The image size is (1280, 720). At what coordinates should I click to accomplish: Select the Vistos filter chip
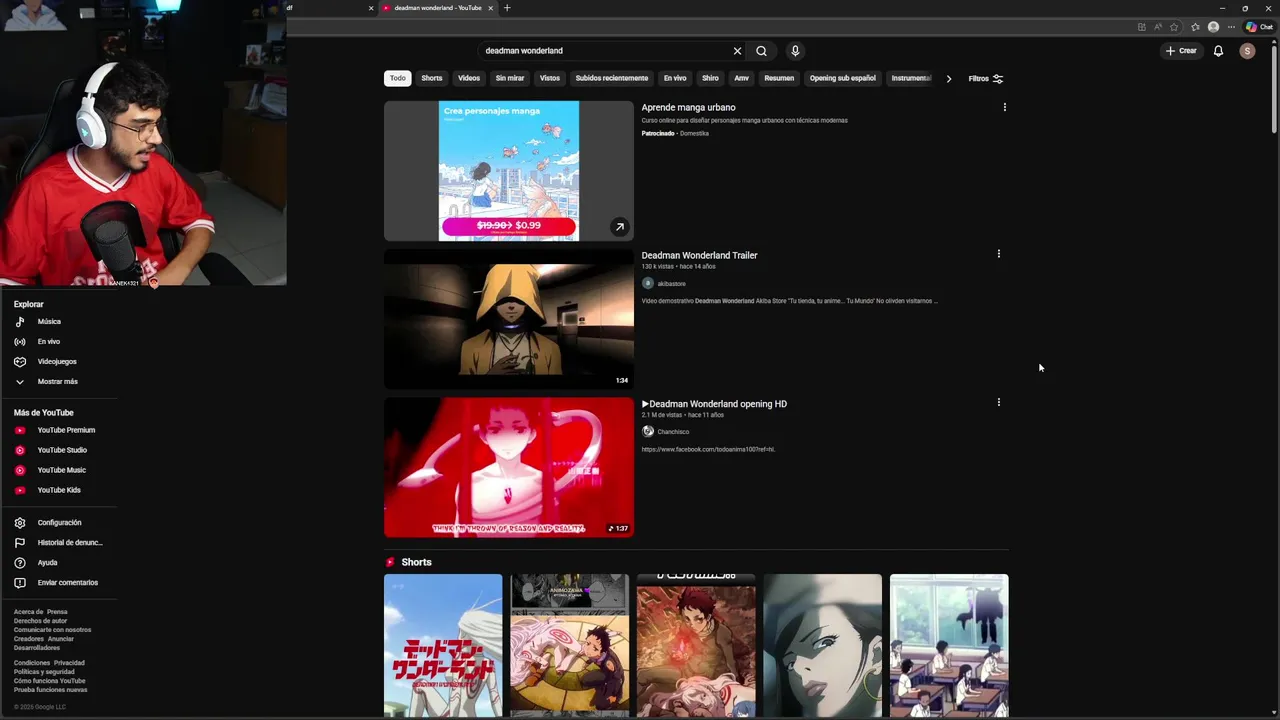coord(550,78)
